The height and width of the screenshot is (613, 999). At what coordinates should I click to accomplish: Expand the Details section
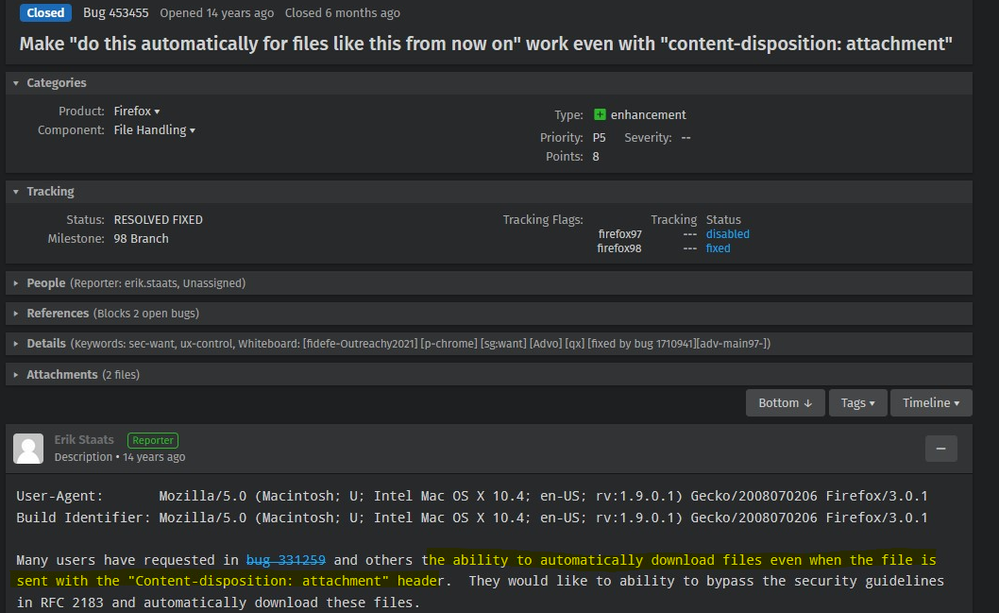pyautogui.click(x=17, y=343)
